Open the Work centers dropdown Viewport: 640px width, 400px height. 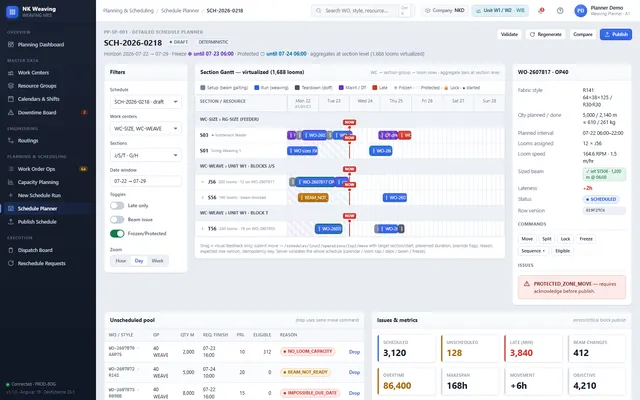click(x=146, y=129)
